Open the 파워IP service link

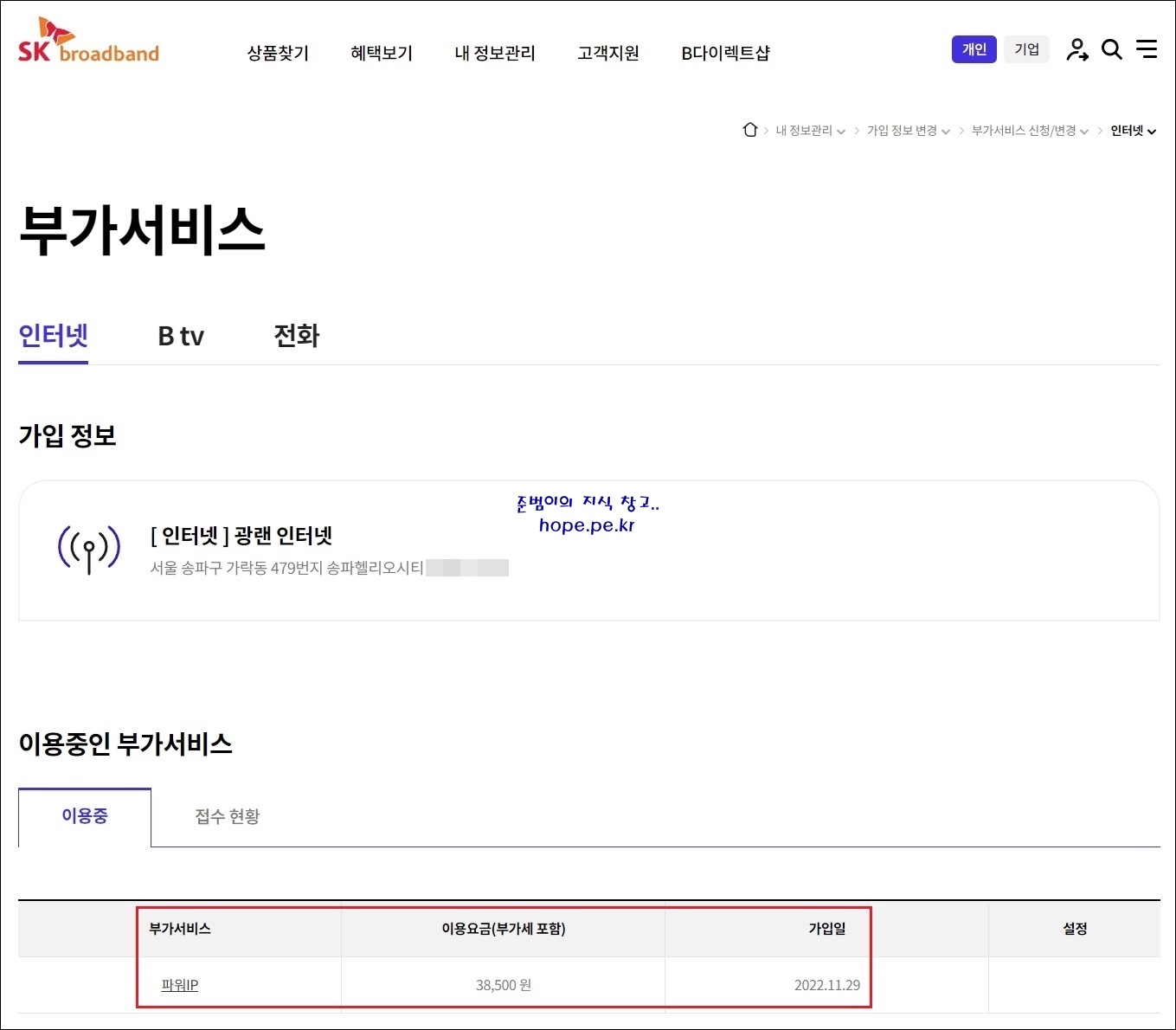coord(180,985)
